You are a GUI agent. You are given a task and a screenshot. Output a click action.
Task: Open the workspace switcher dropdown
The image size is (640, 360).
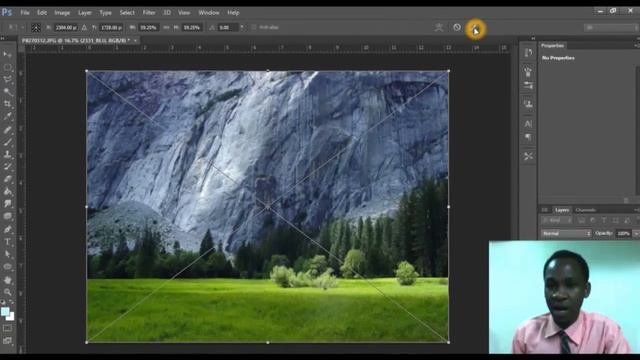(611, 27)
